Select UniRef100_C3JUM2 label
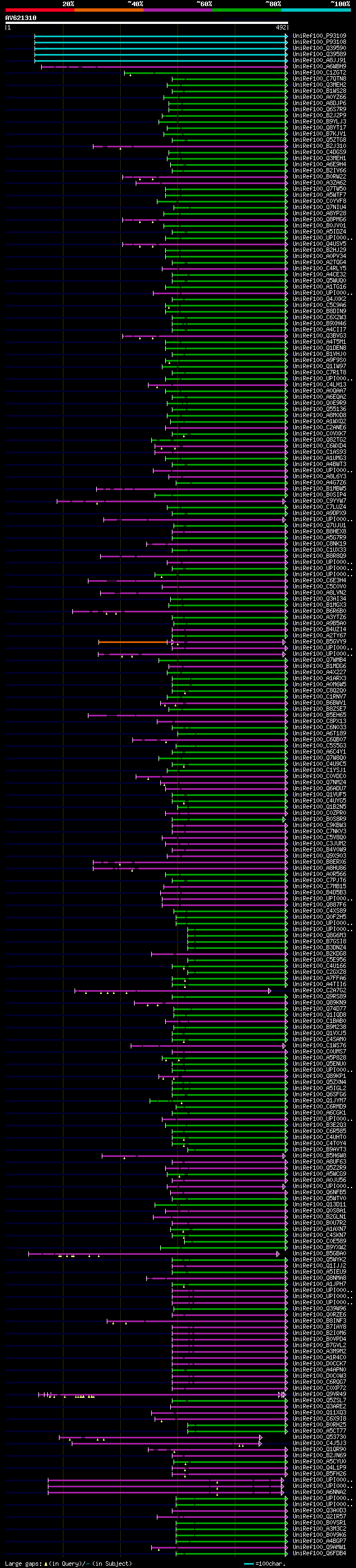This screenshot has width=356, height=1568. [319, 843]
